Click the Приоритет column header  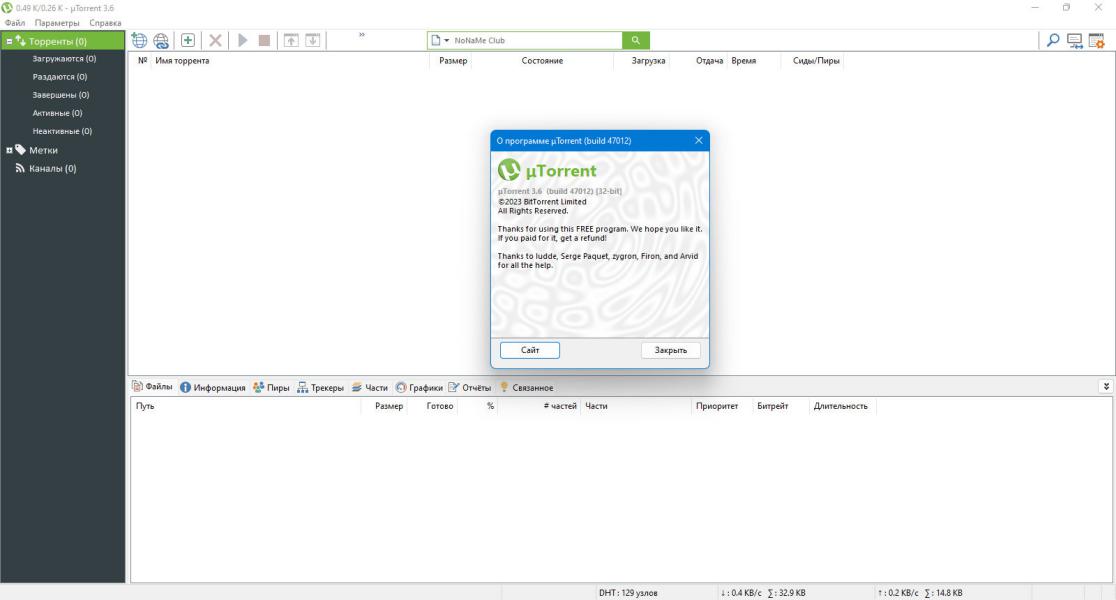coord(717,406)
